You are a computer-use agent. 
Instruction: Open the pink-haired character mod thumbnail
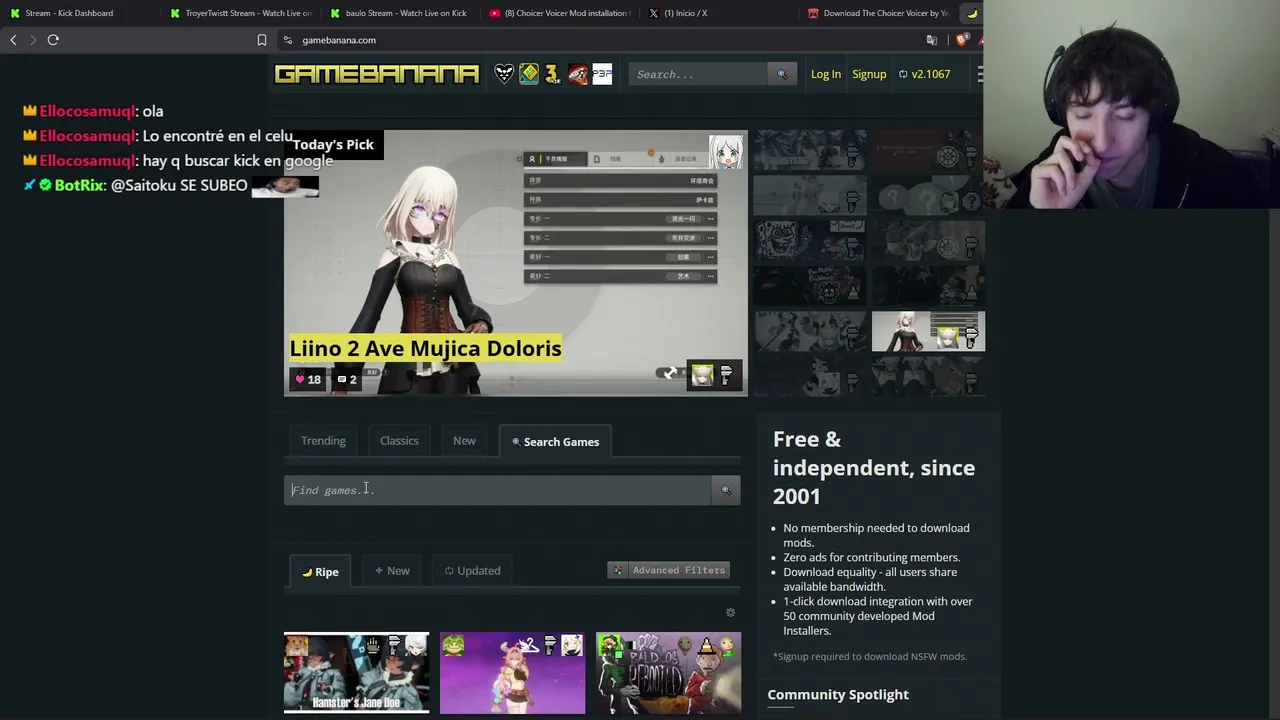[x=512, y=673]
